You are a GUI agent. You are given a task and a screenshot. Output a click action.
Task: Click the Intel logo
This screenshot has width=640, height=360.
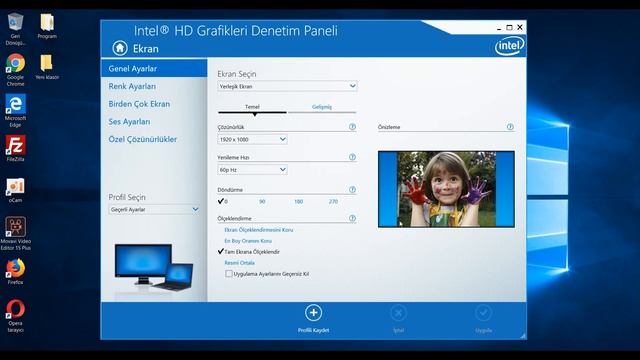509,46
